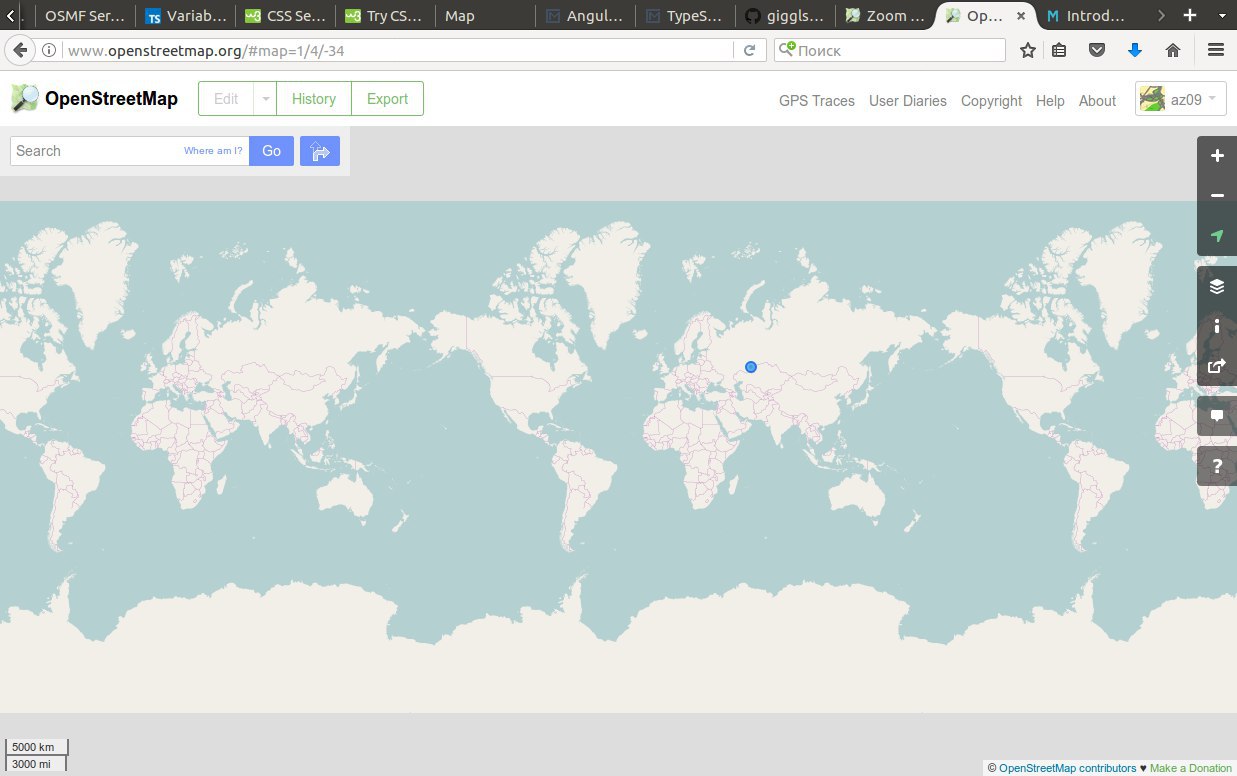The image size is (1237, 776).
Task: Click the blue location marker on map
Action: pyautogui.click(x=751, y=367)
